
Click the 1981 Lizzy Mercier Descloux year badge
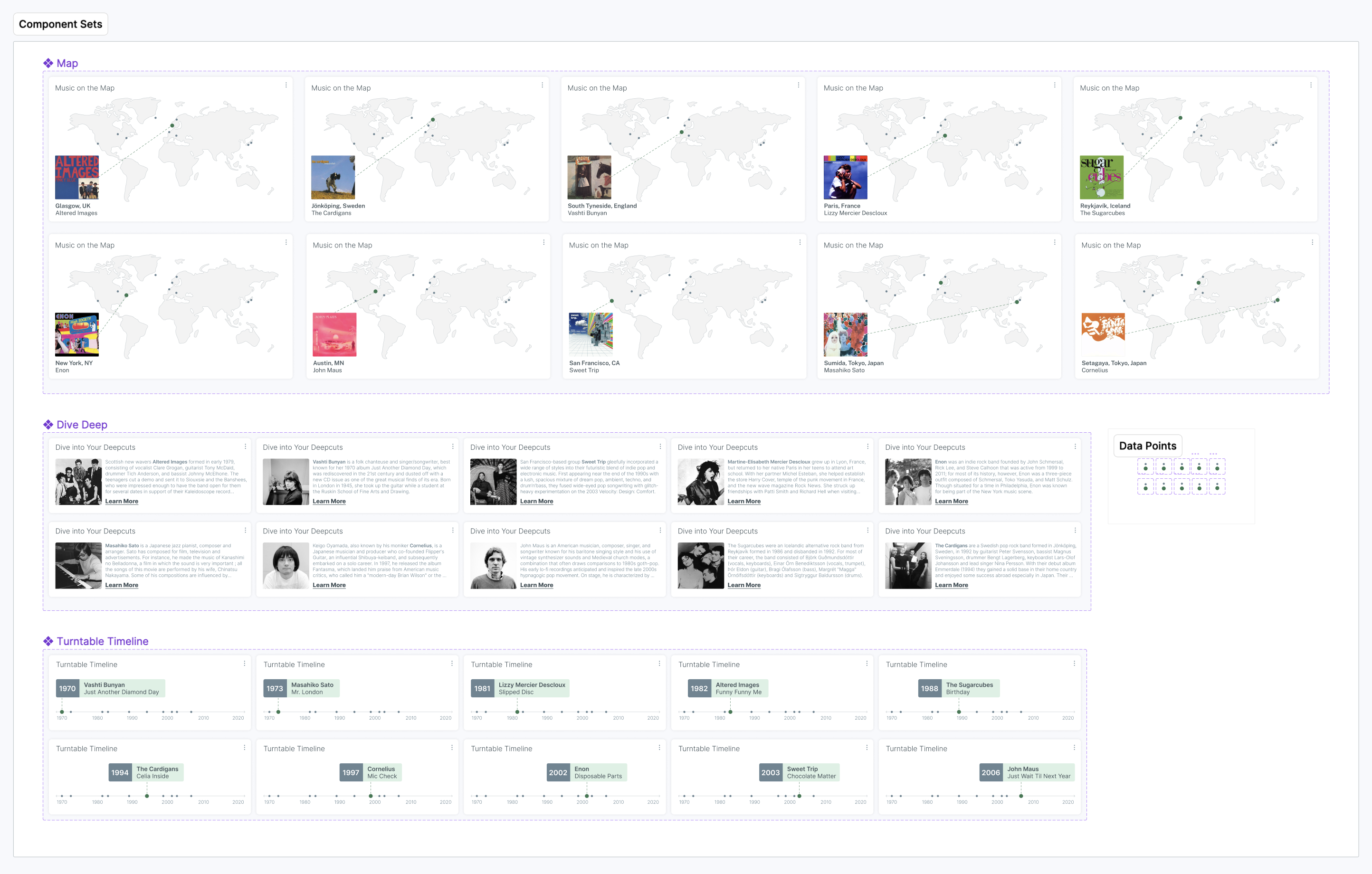482,688
